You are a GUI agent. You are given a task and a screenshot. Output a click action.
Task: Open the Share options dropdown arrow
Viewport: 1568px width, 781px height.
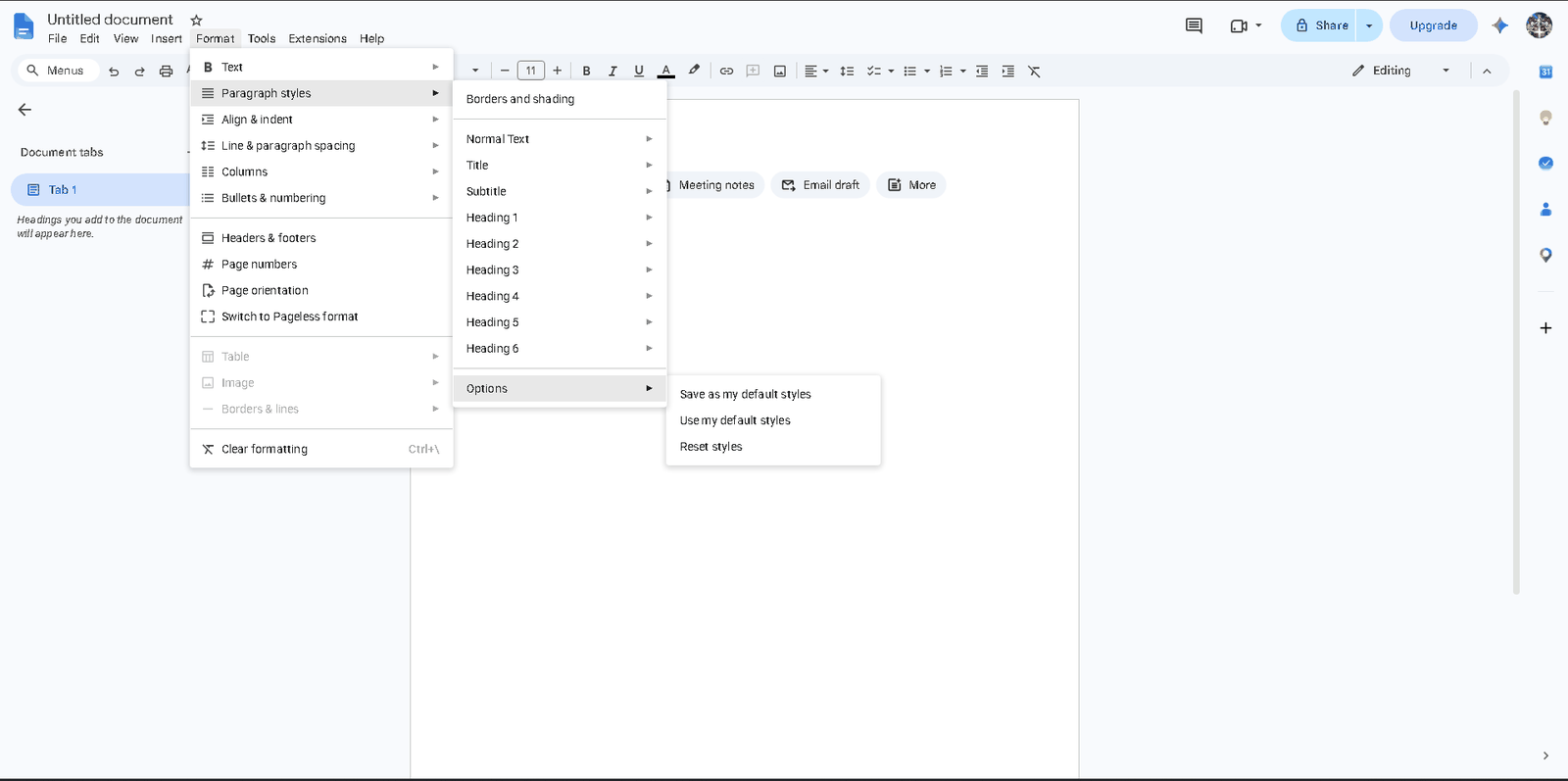tap(1369, 25)
